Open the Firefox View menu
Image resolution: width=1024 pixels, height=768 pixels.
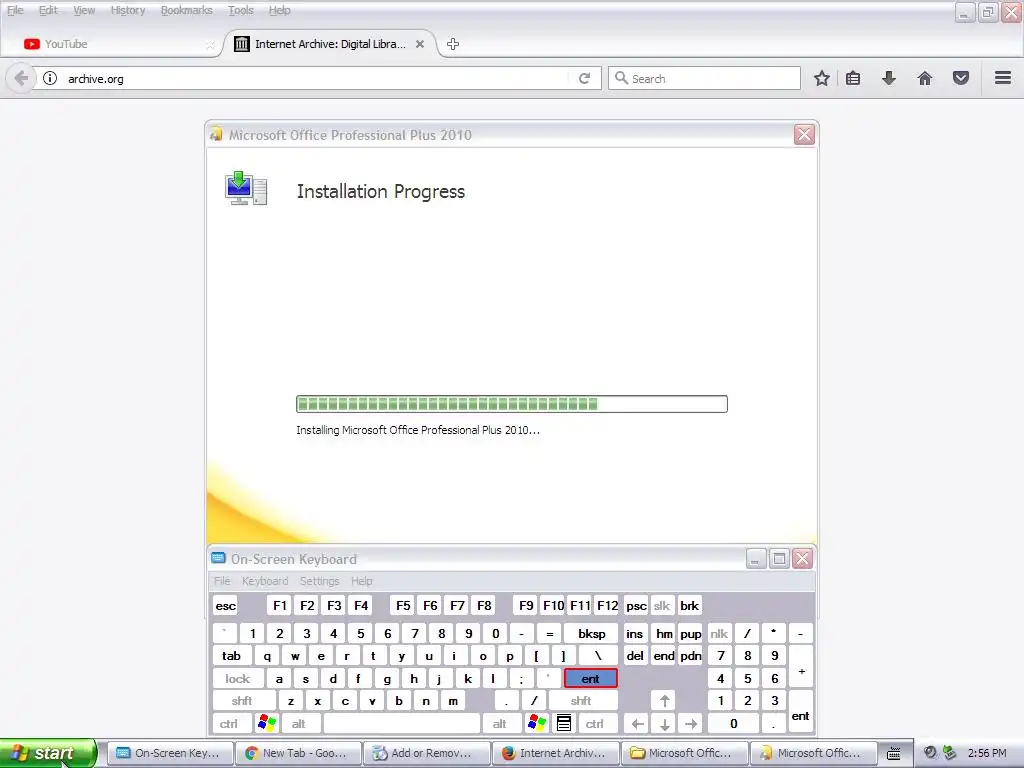[x=84, y=10]
